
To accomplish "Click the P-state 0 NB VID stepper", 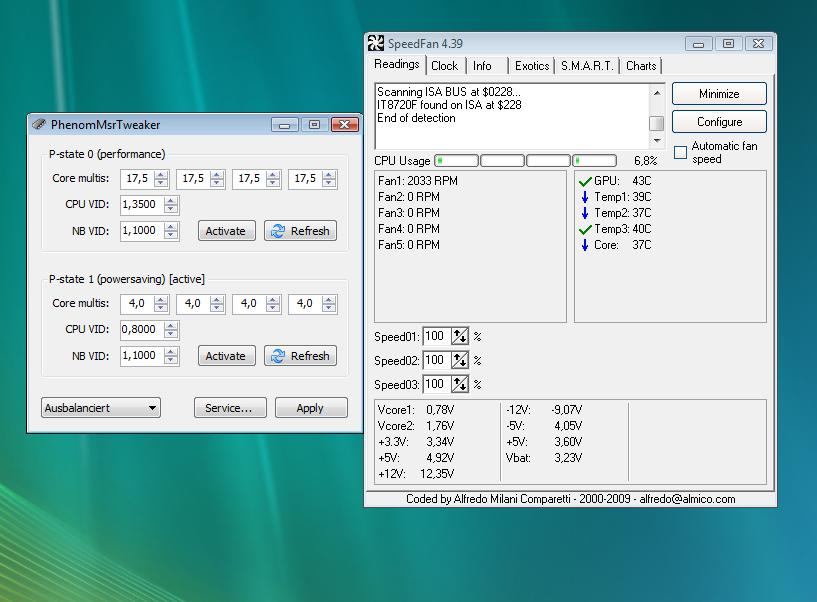I will click(x=171, y=231).
